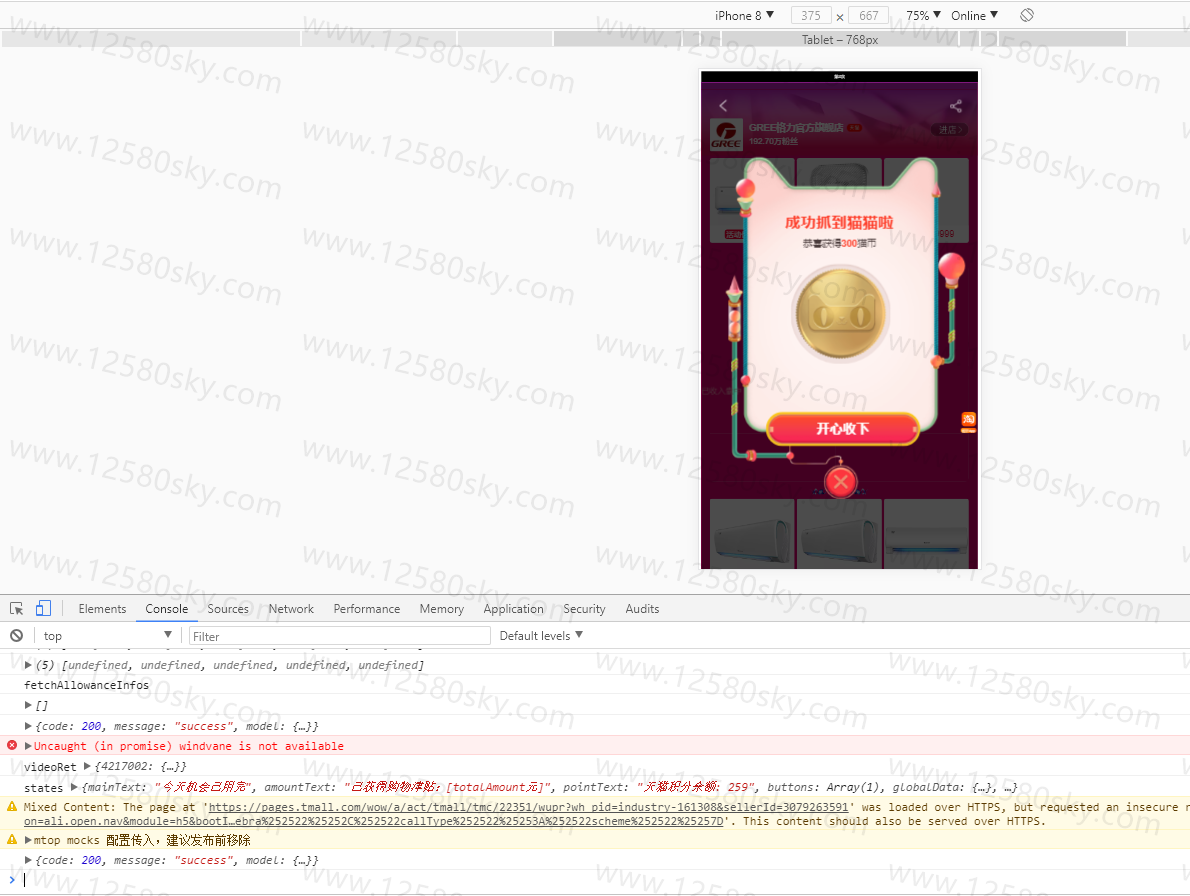Click the inspect element picker icon
Viewport: 1190px width, 896px height.
tap(16, 608)
